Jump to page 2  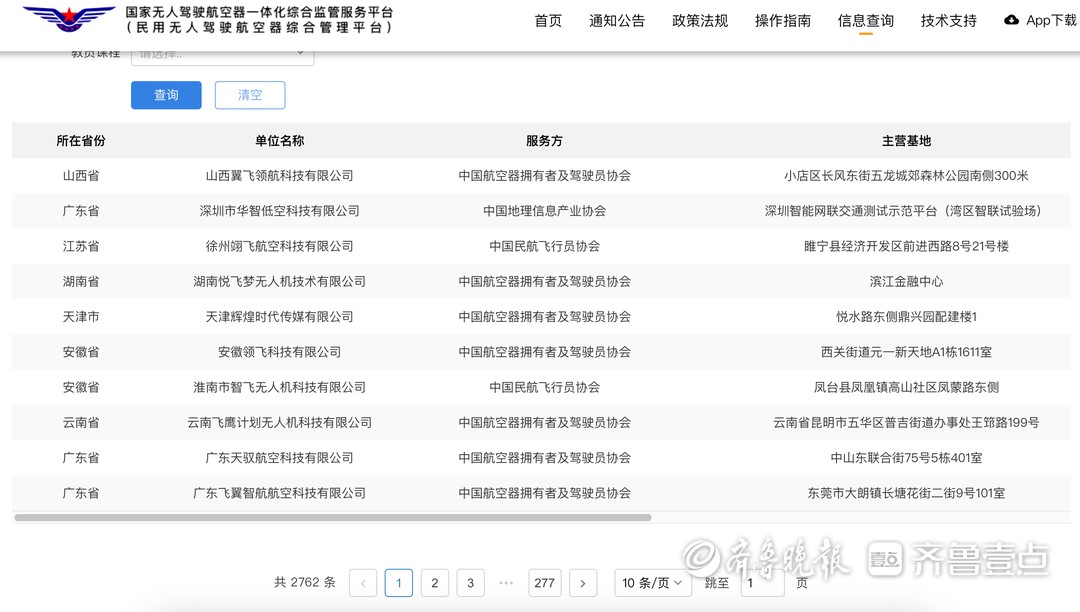point(434,583)
